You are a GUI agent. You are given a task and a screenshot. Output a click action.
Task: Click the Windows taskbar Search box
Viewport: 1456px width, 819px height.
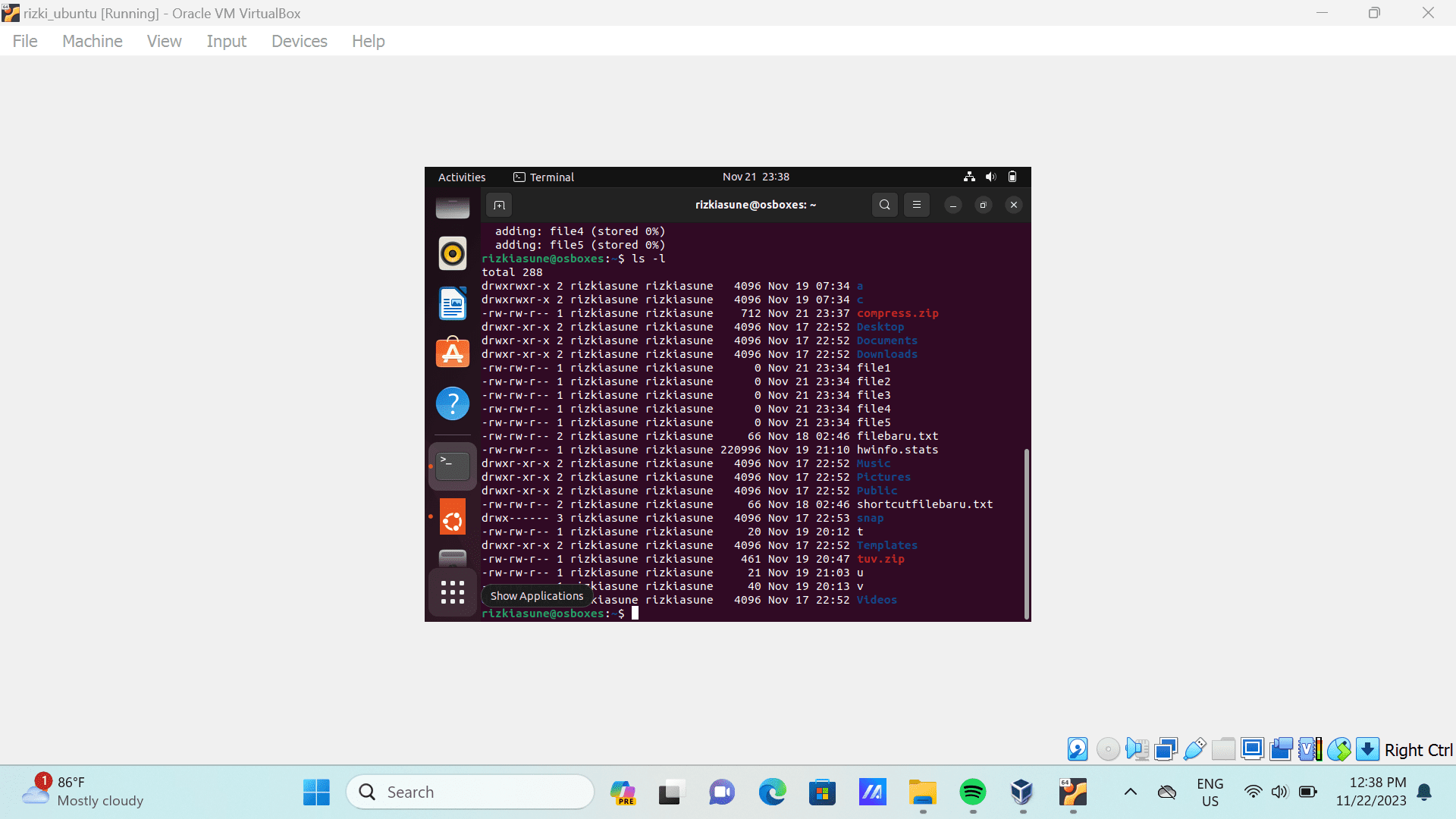coord(470,792)
